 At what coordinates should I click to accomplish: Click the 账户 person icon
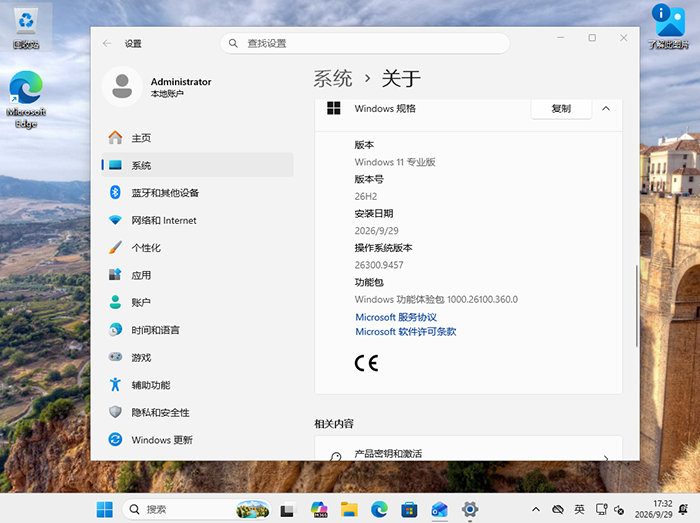[115, 302]
